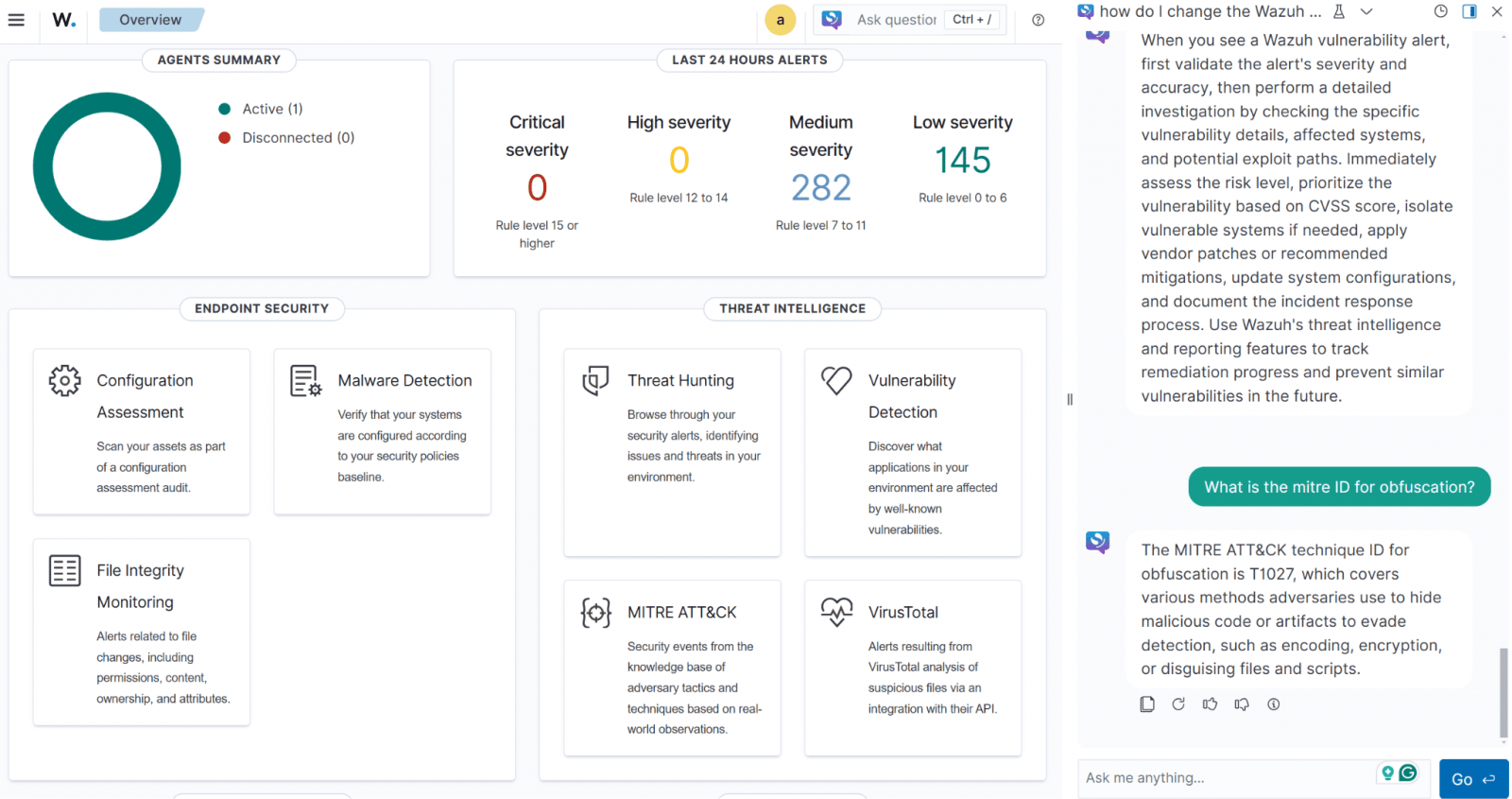
Task: Click the Grammarly icon in chat input
Action: click(x=1408, y=773)
